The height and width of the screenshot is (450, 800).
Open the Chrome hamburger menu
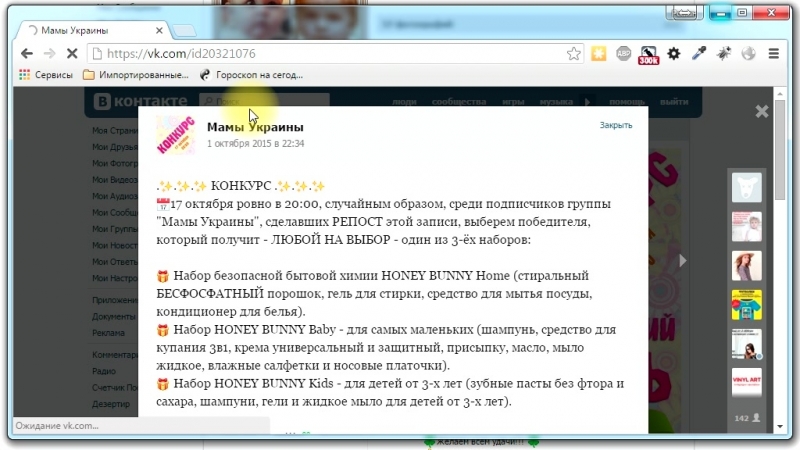[773, 53]
